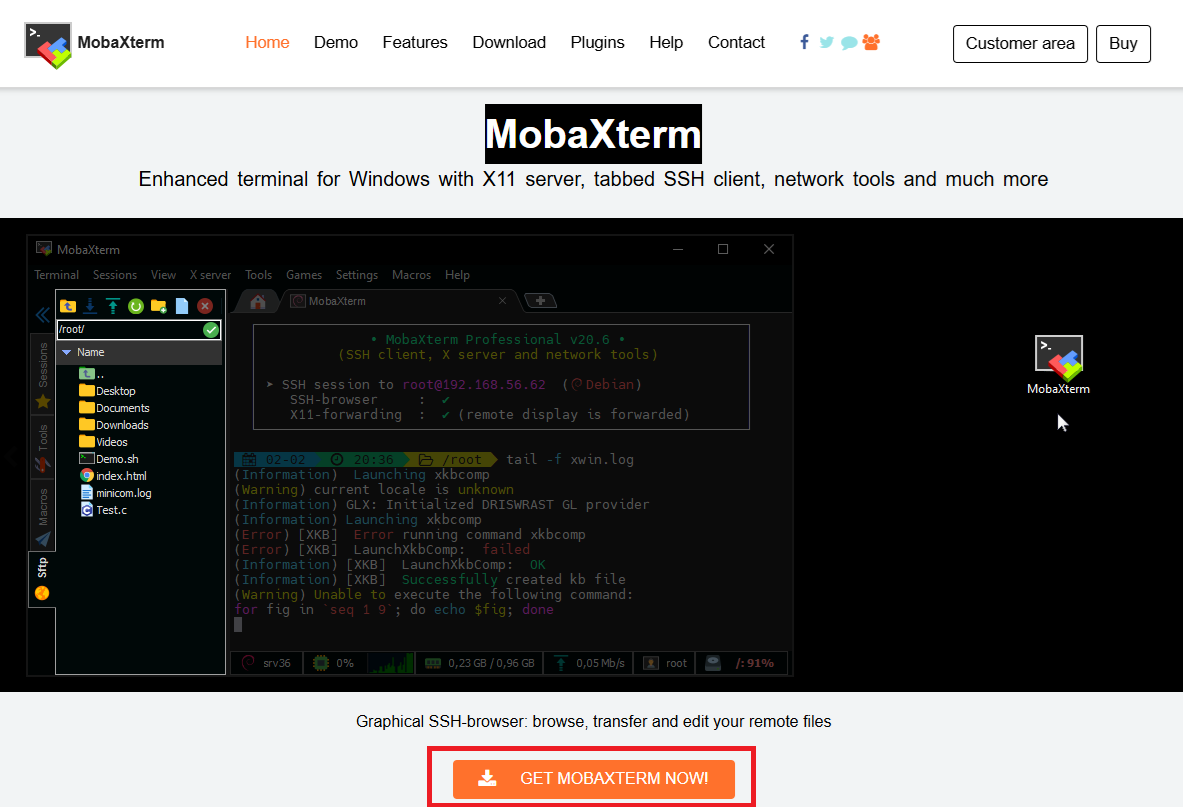Screen dimensions: 1183x807
Task: Click the orange users group icon
Action: coord(871,42)
